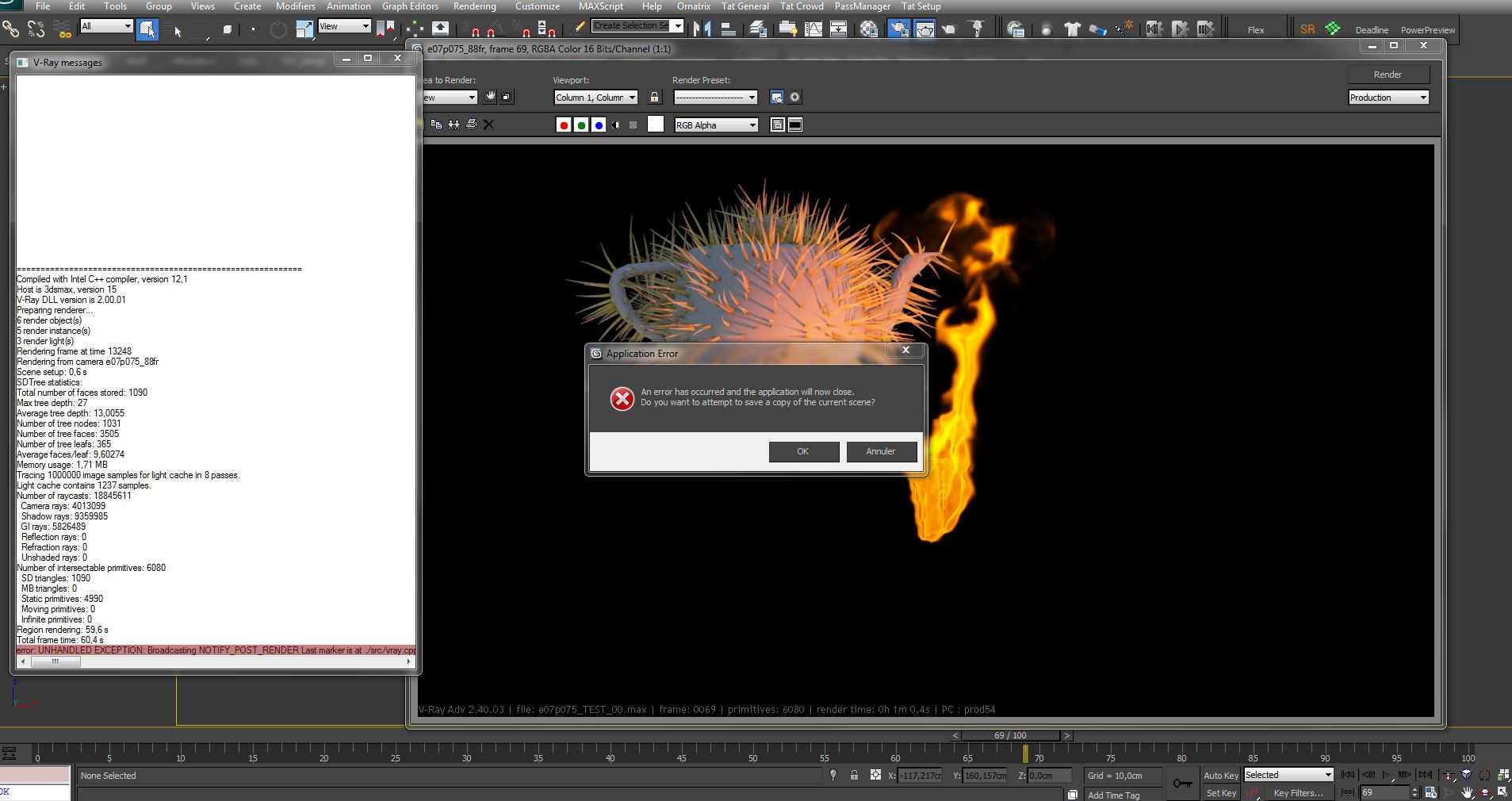Click the Edit Named Selection Sets icon
1512x801 pixels.
click(x=580, y=27)
